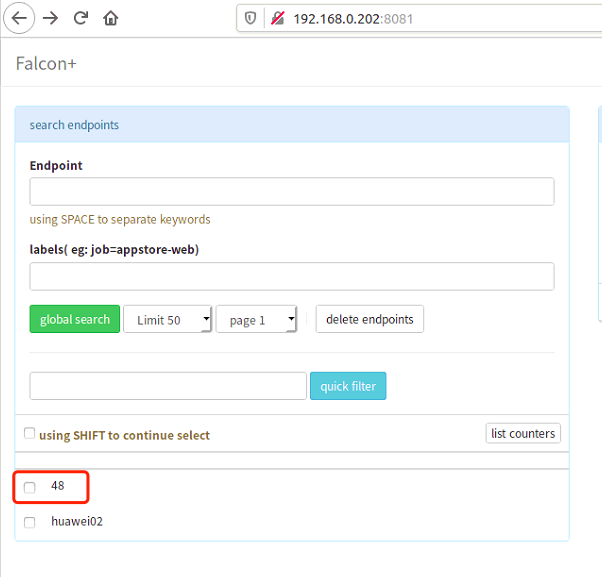This screenshot has height=577, width=602.
Task: Run the global search
Action: (74, 319)
